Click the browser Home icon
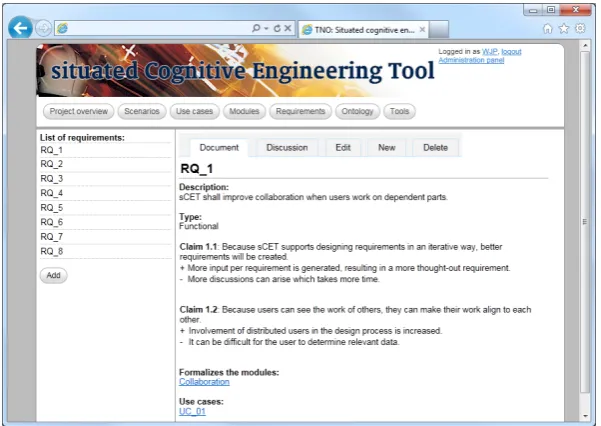 click(548, 28)
